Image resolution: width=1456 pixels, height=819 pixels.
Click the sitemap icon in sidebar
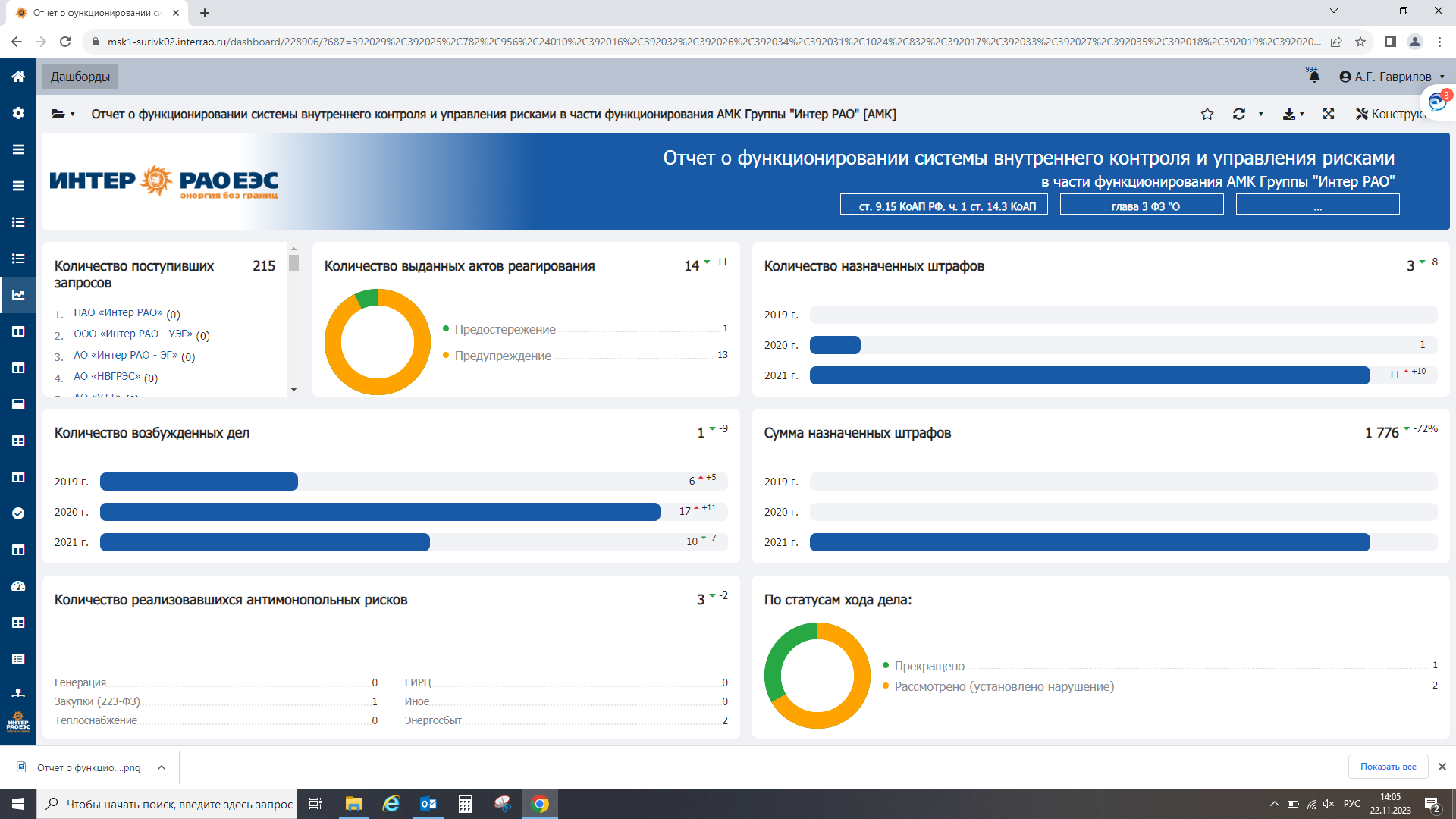[18, 693]
